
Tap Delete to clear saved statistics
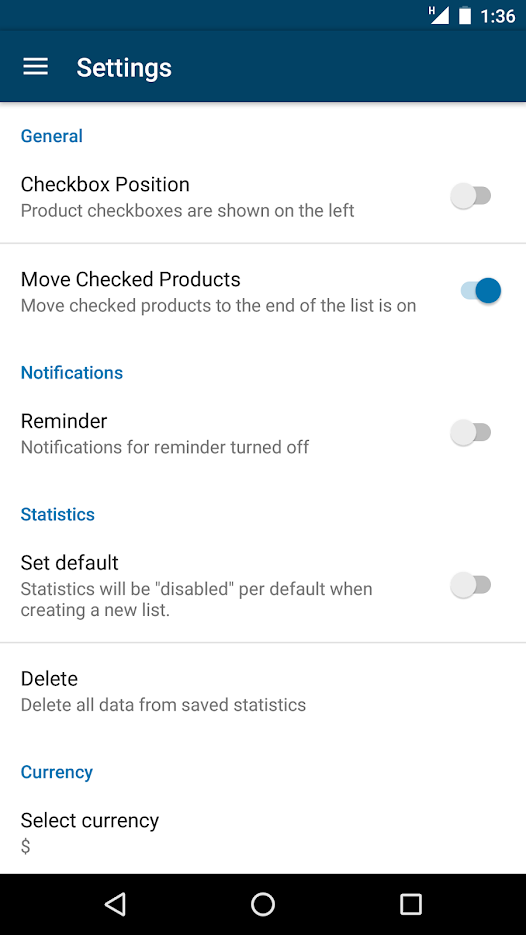[x=263, y=691]
